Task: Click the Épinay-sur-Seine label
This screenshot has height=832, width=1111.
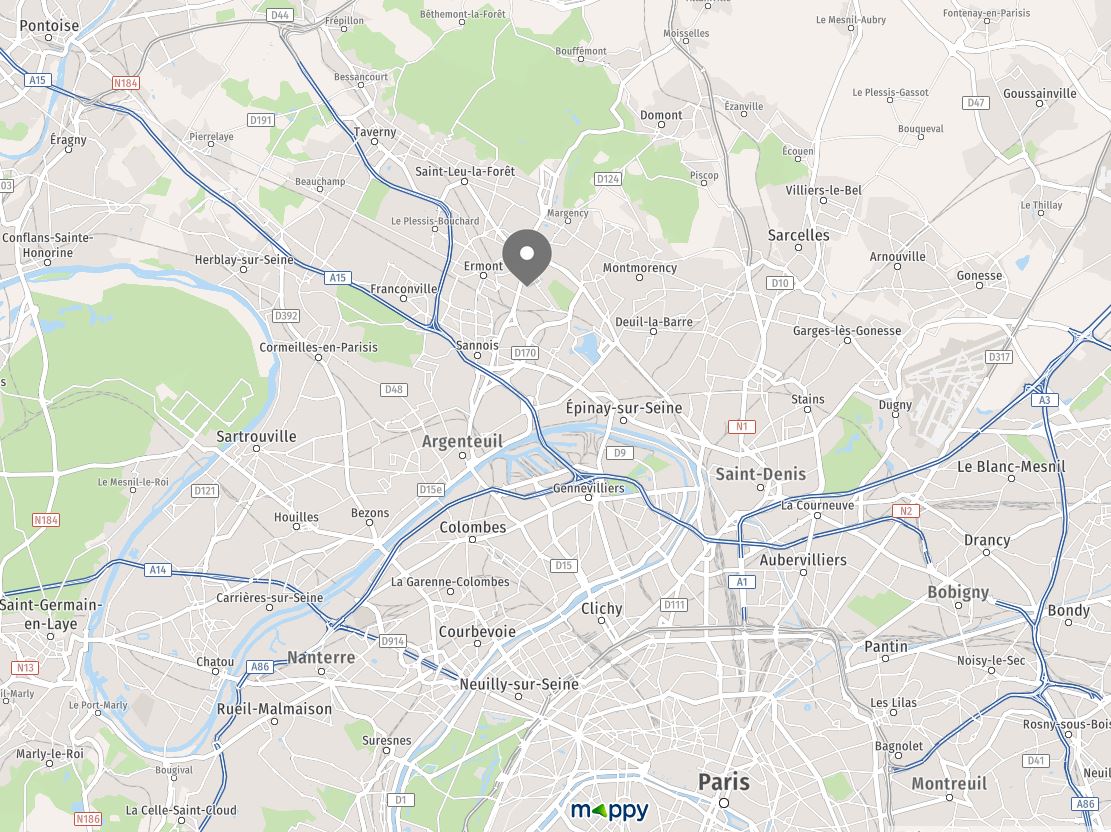Action: coord(624,407)
